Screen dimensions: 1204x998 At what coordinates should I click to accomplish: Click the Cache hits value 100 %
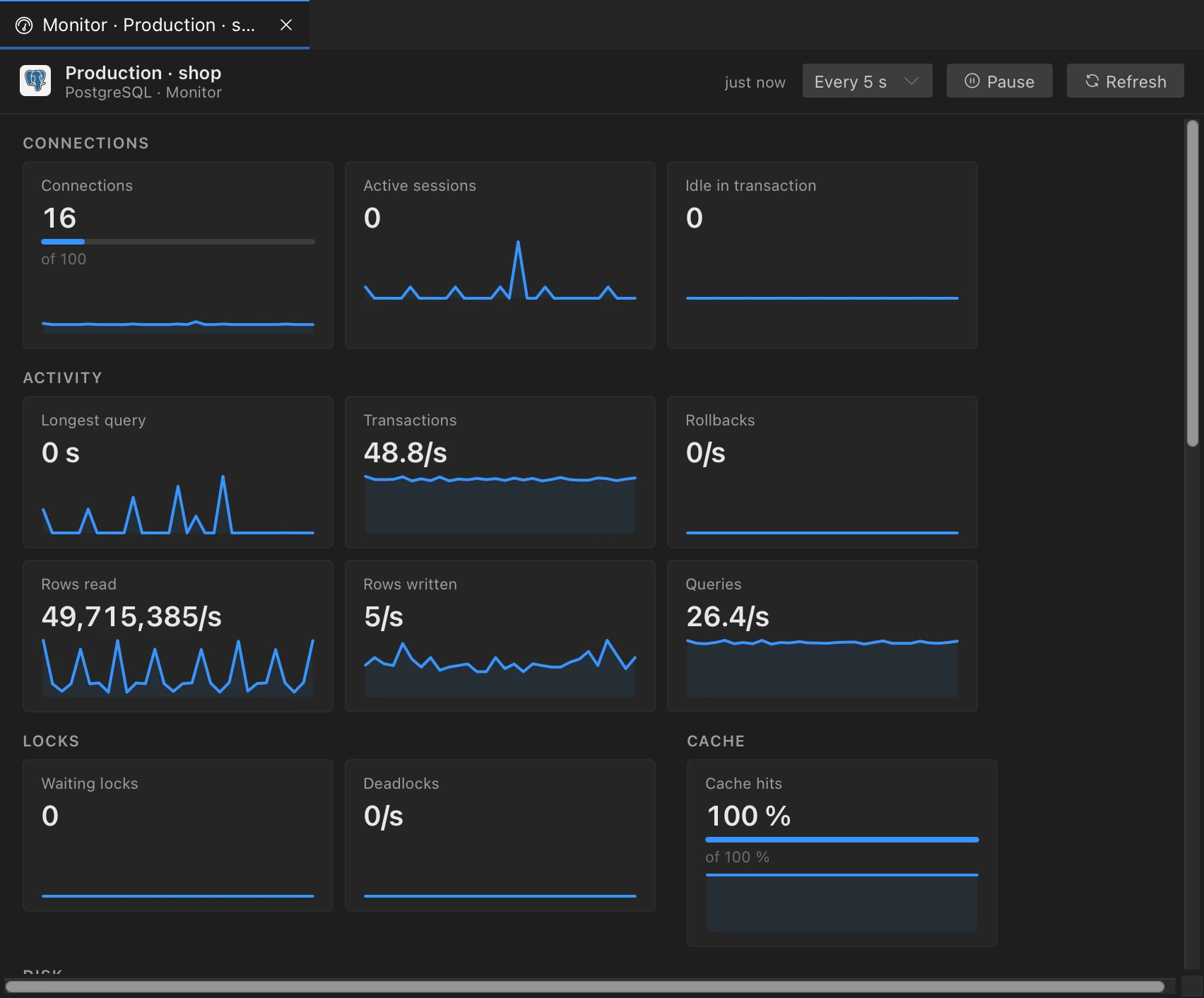click(749, 816)
